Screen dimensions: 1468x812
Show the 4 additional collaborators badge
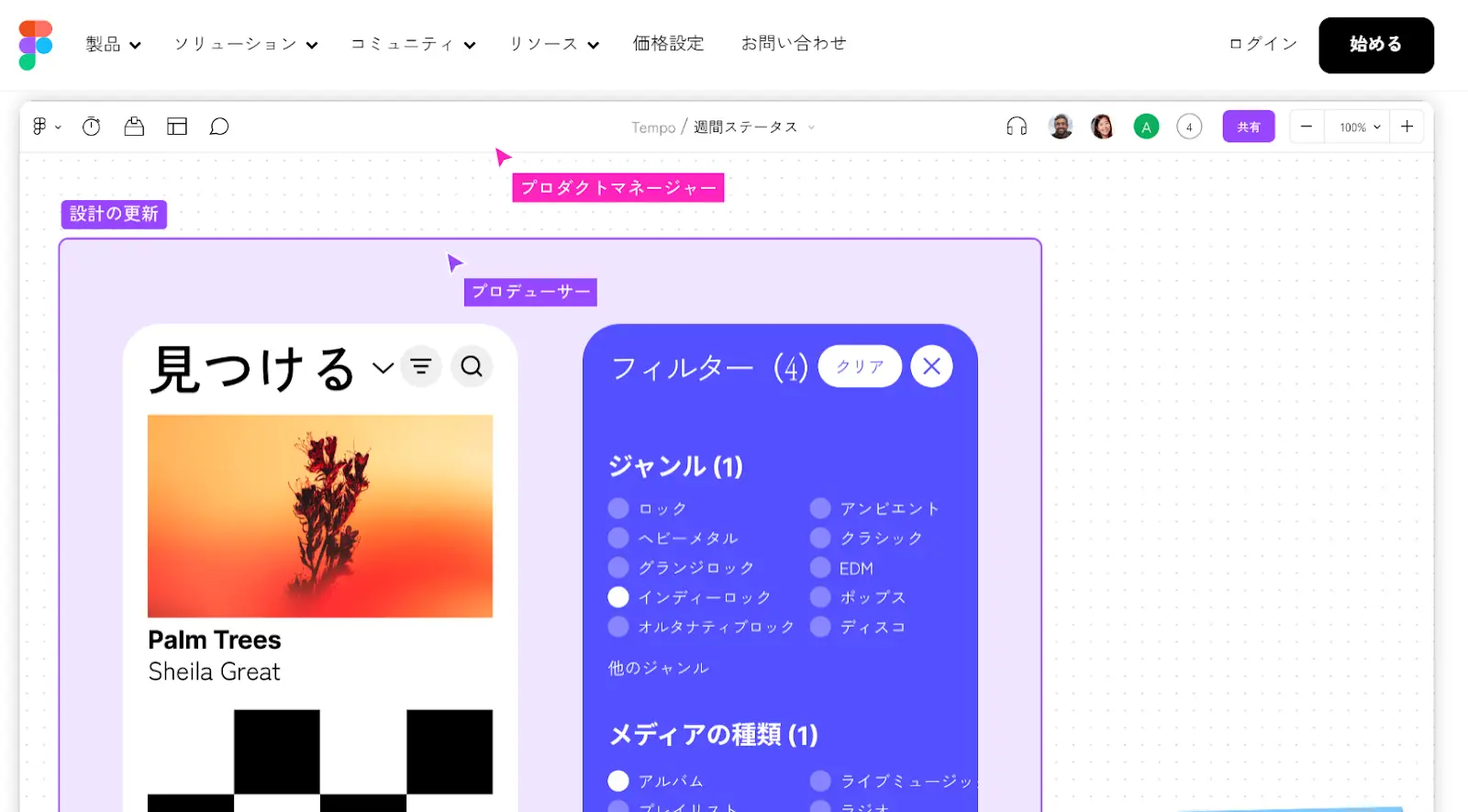coord(1189,127)
